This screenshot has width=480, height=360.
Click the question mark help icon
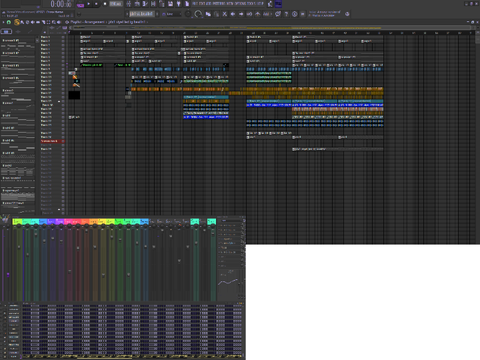click(286, 14)
